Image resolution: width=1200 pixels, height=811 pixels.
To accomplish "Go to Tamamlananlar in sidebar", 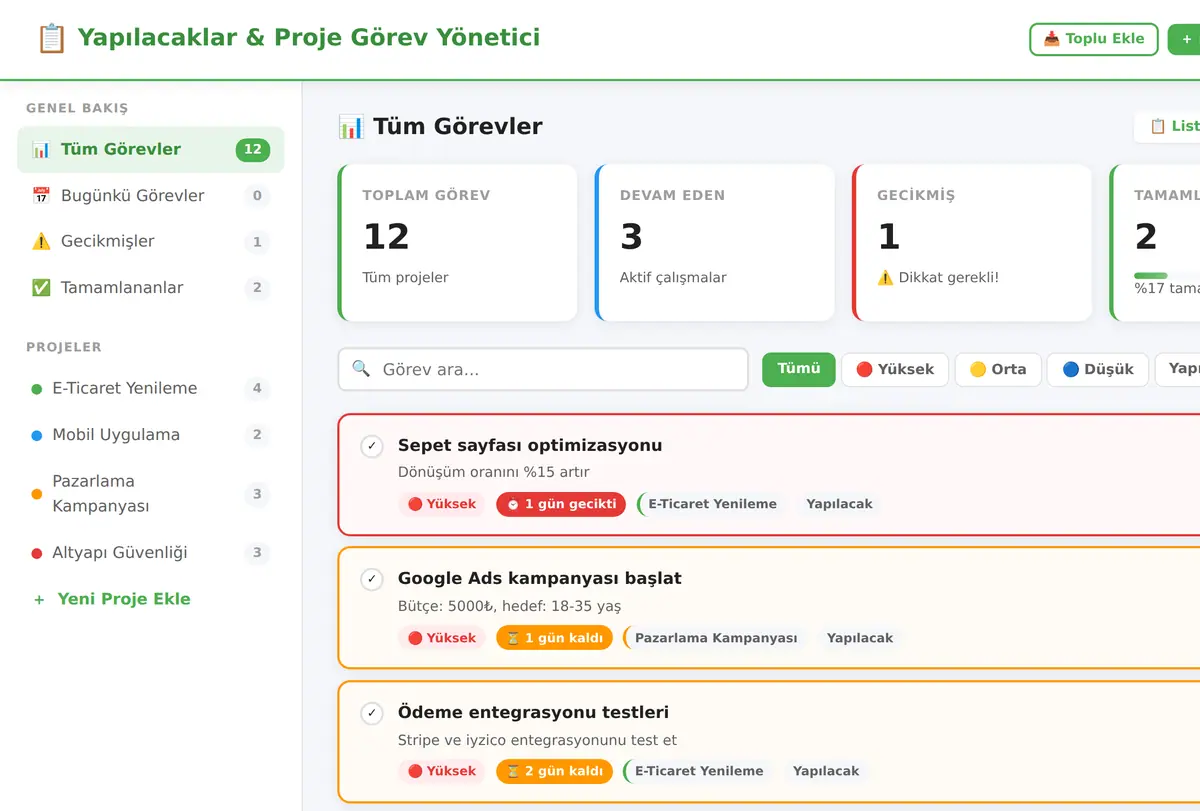I will pos(151,288).
